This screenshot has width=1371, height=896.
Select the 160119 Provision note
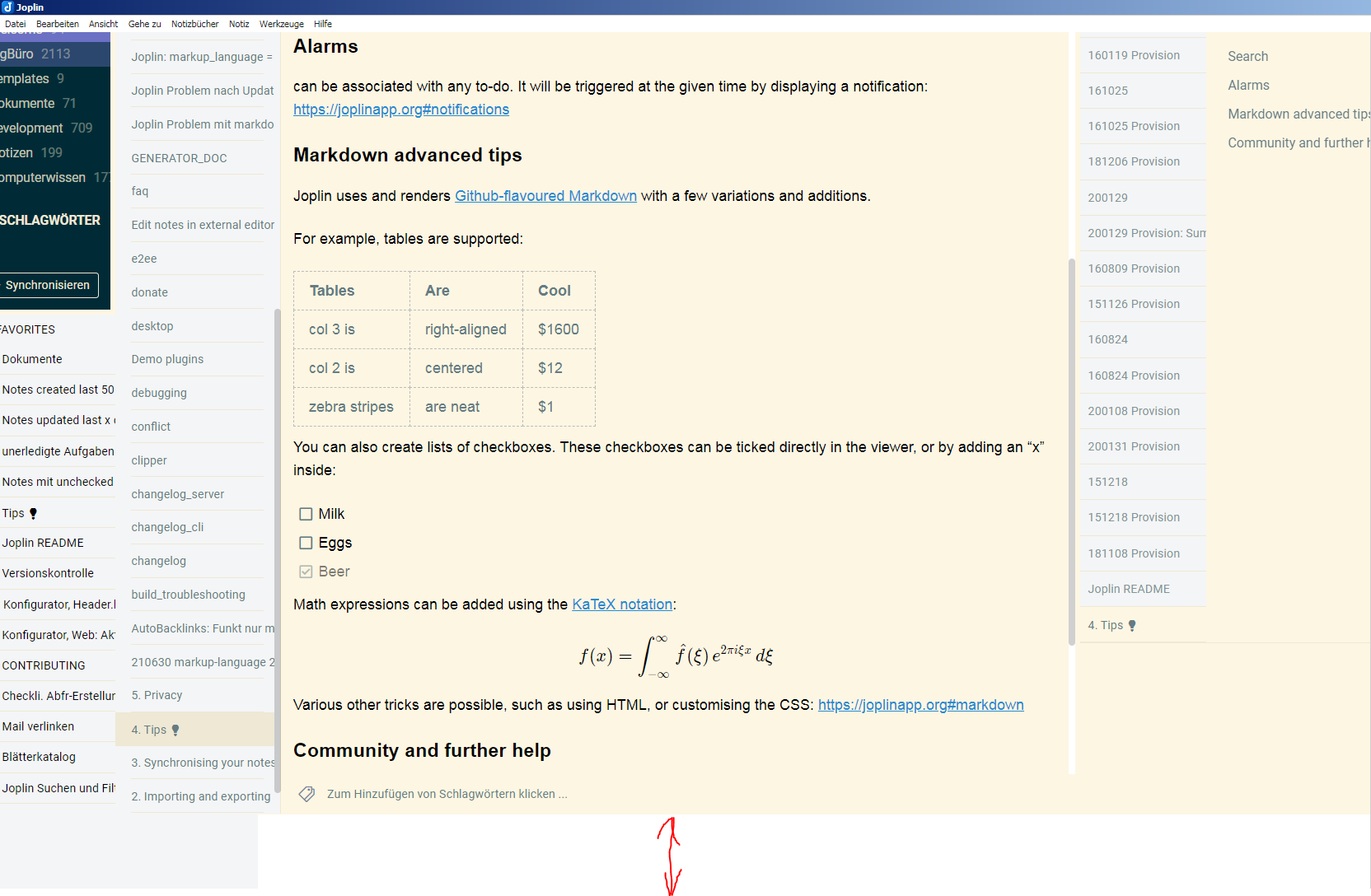(x=1135, y=54)
